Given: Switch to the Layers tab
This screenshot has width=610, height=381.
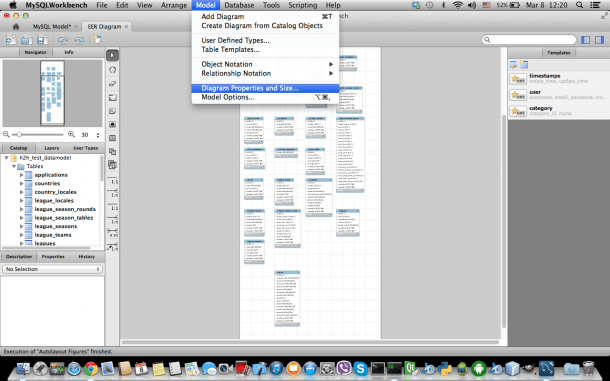Looking at the screenshot, I should click(x=51, y=148).
